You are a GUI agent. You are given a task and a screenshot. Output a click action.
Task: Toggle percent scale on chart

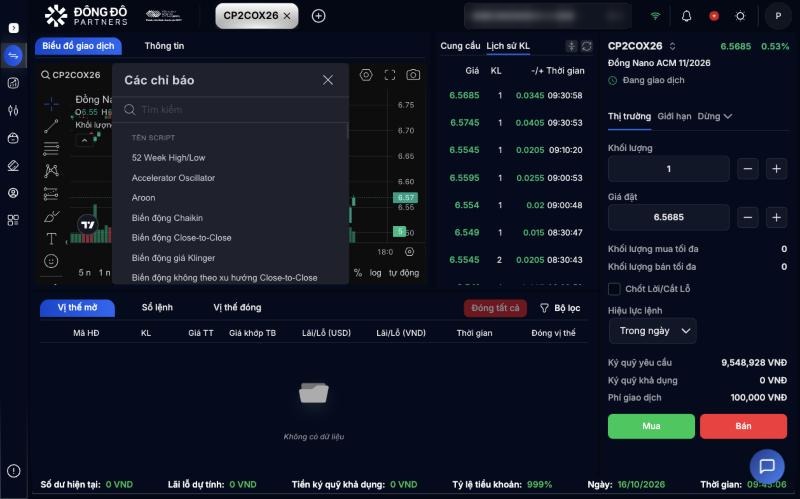(x=358, y=273)
